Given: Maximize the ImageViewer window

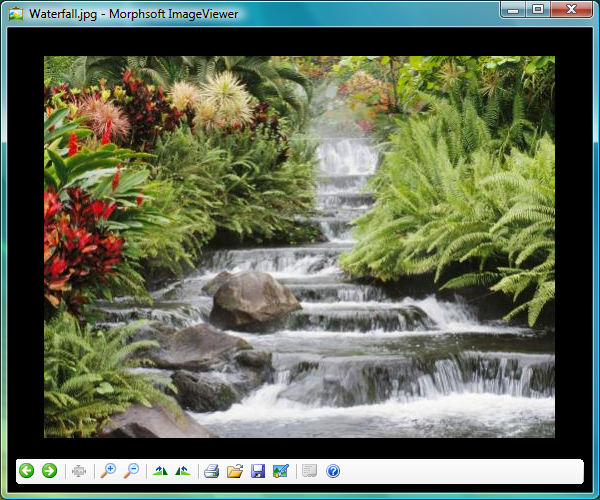Looking at the screenshot, I should 538,9.
